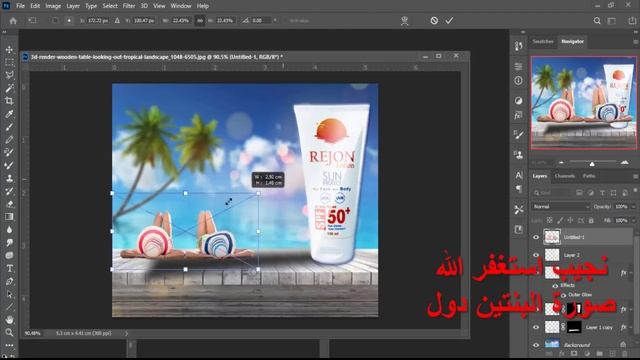Open the search icon in the options bar
The width and height of the screenshot is (640, 360).
pos(597,20)
